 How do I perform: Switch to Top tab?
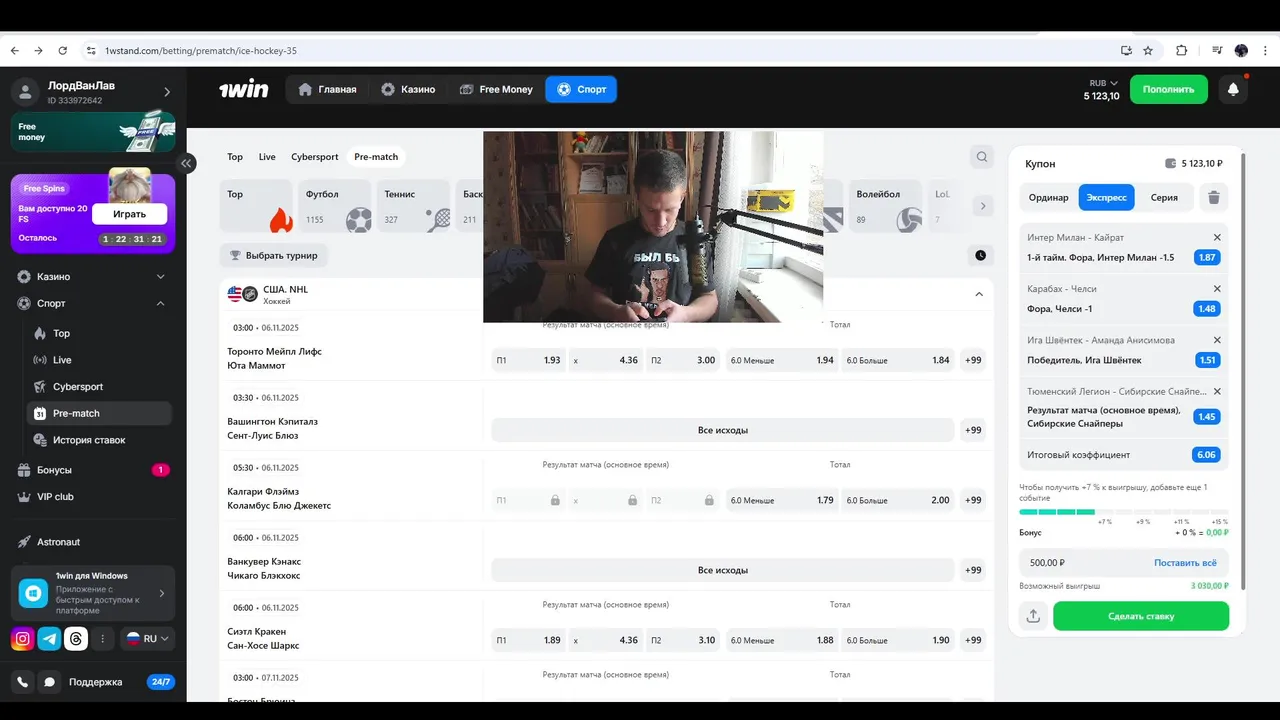coord(235,157)
